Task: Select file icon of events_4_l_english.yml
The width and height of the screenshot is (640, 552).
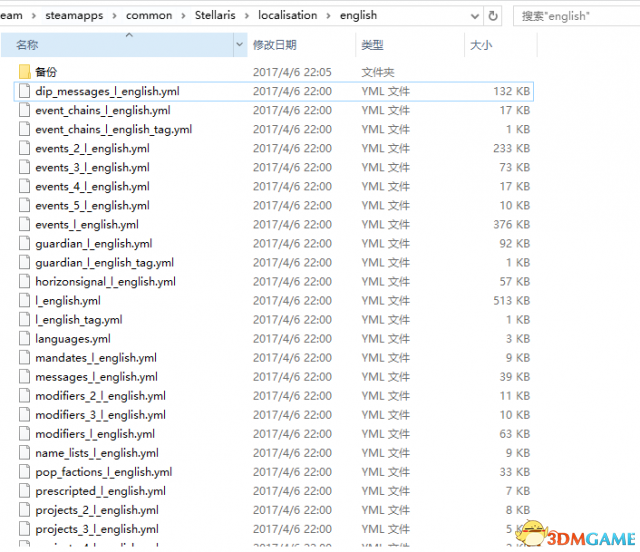Action: (x=24, y=186)
